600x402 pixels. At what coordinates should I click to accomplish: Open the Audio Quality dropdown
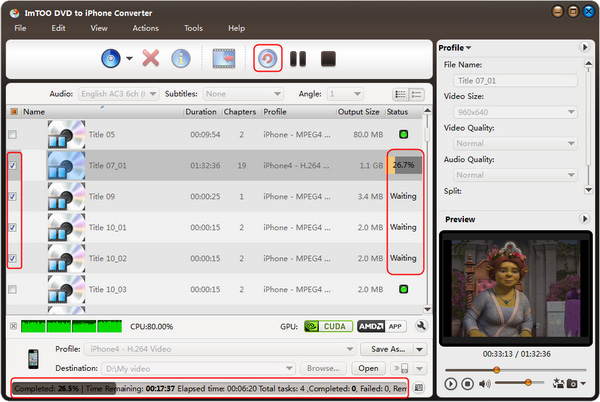(x=515, y=175)
